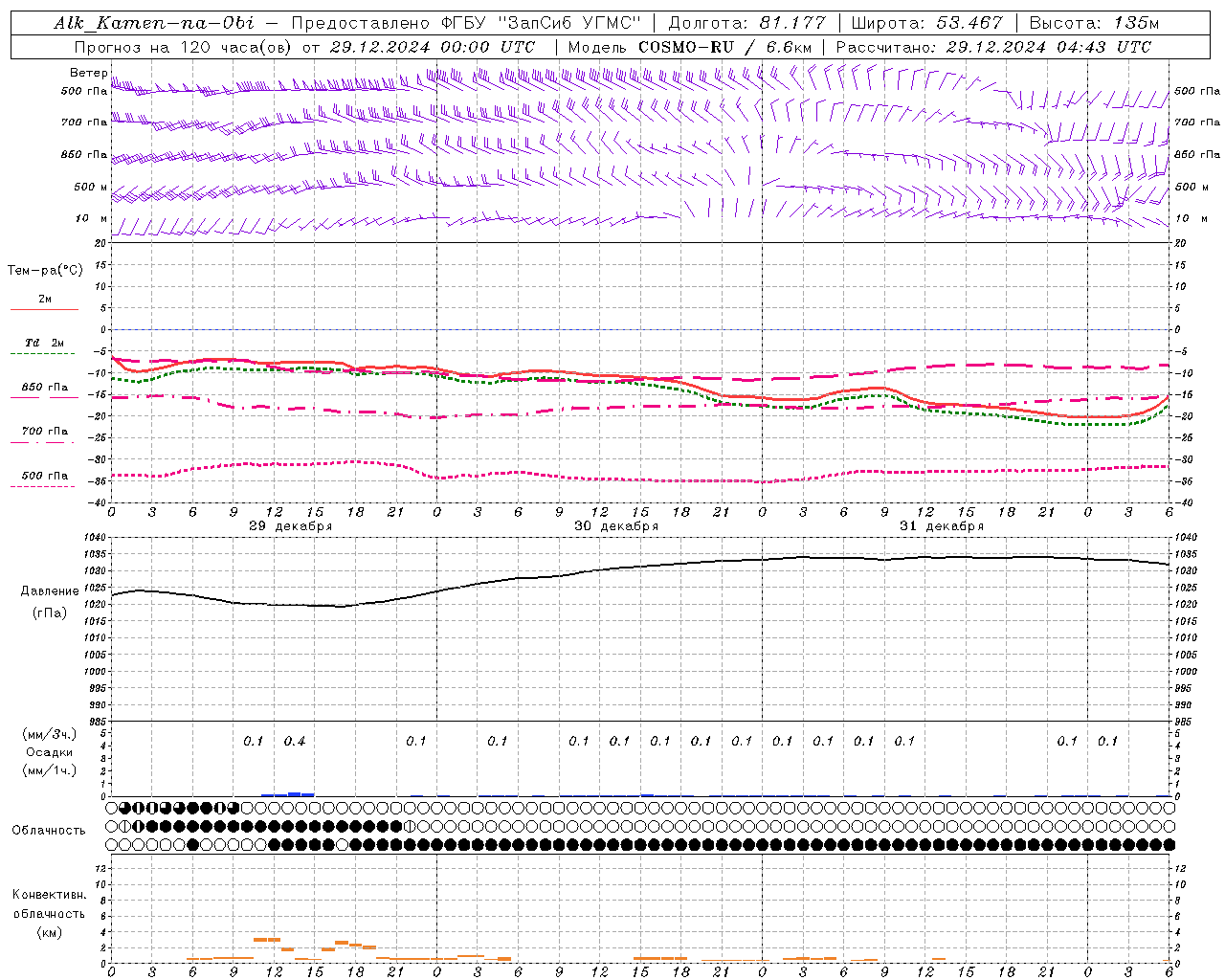
Task: Click the 31 декабря date label
Action: [942, 526]
